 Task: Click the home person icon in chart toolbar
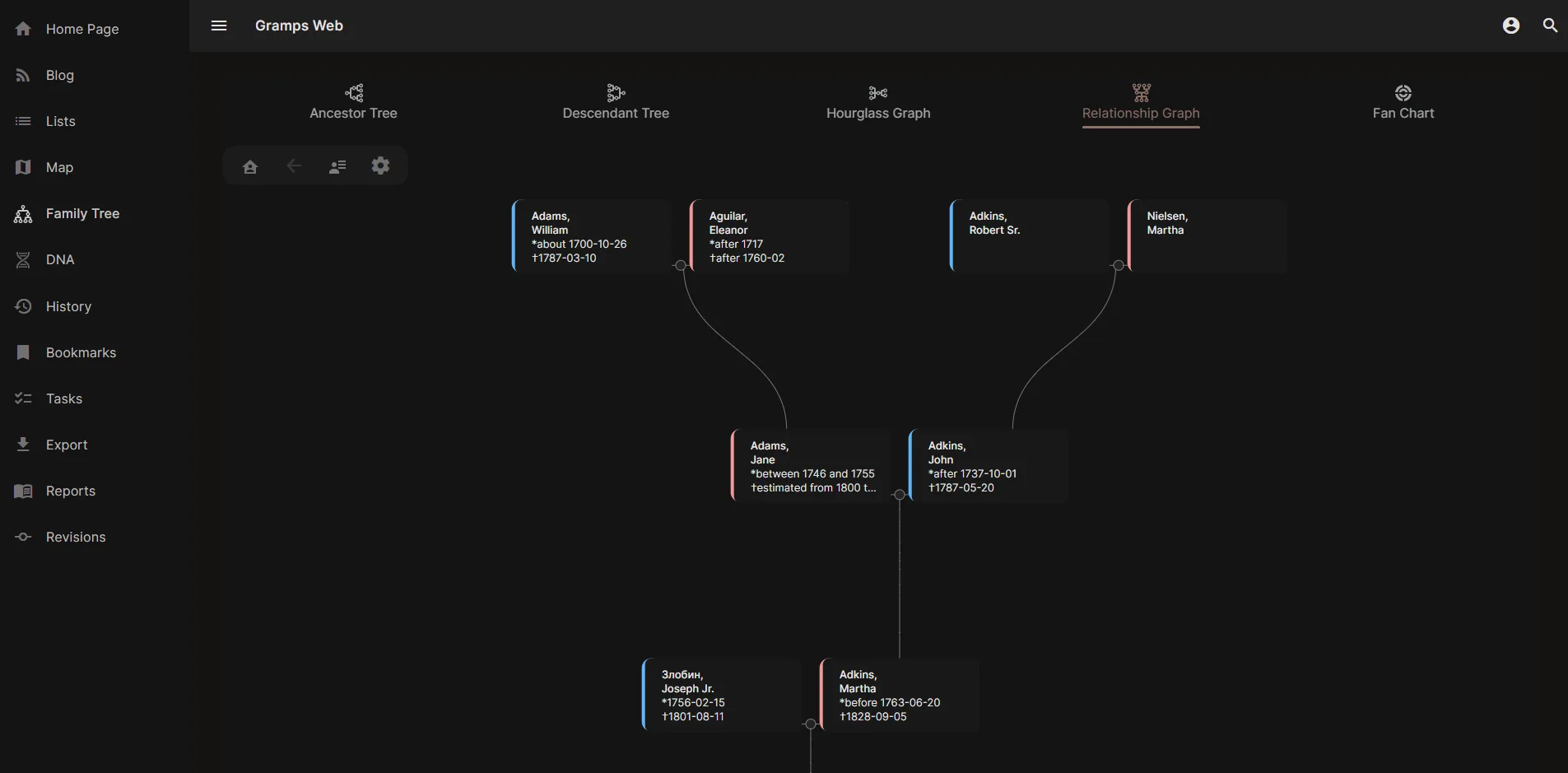pyautogui.click(x=250, y=167)
